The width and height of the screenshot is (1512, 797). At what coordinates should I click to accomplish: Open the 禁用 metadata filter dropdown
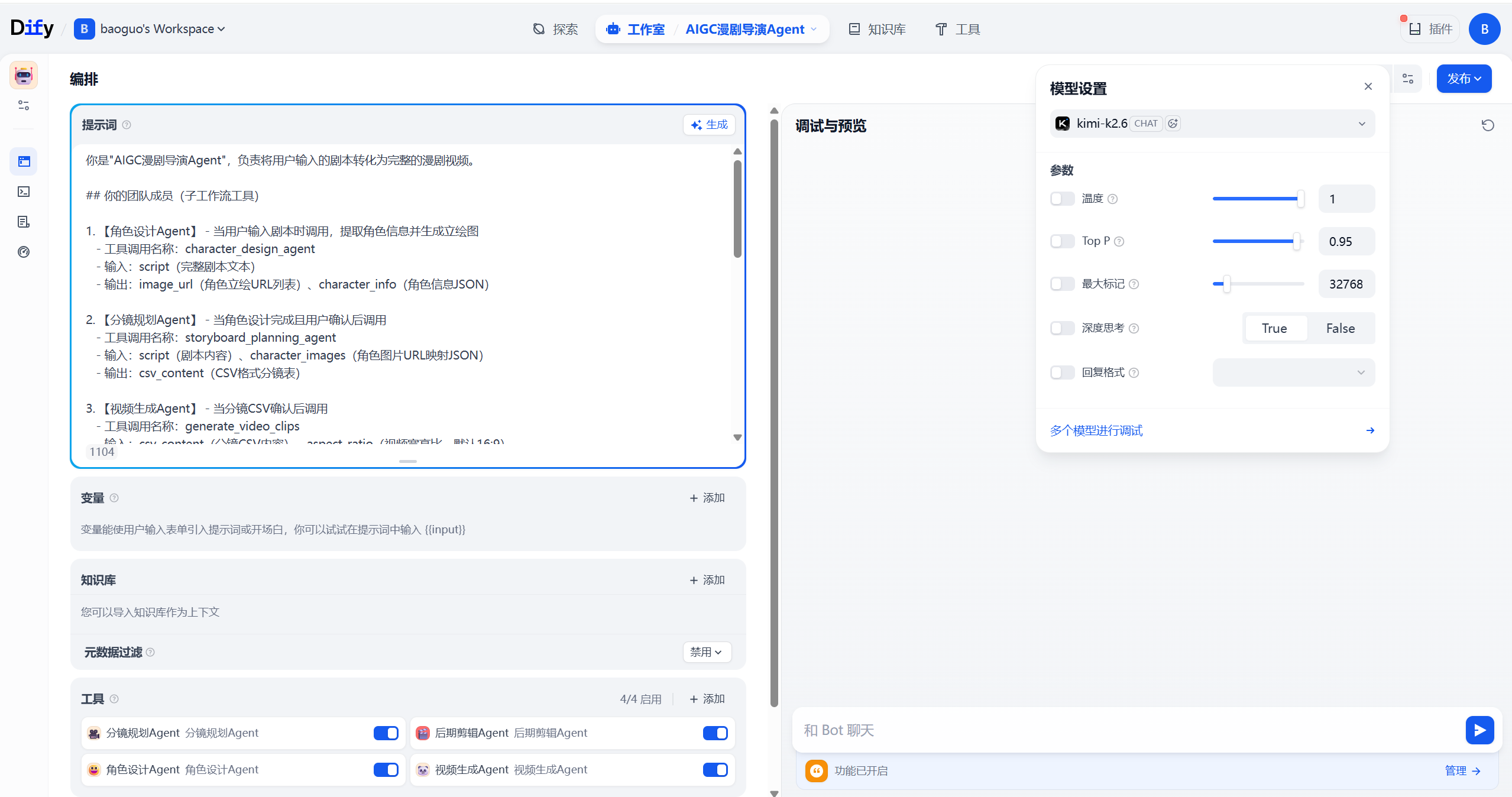707,652
